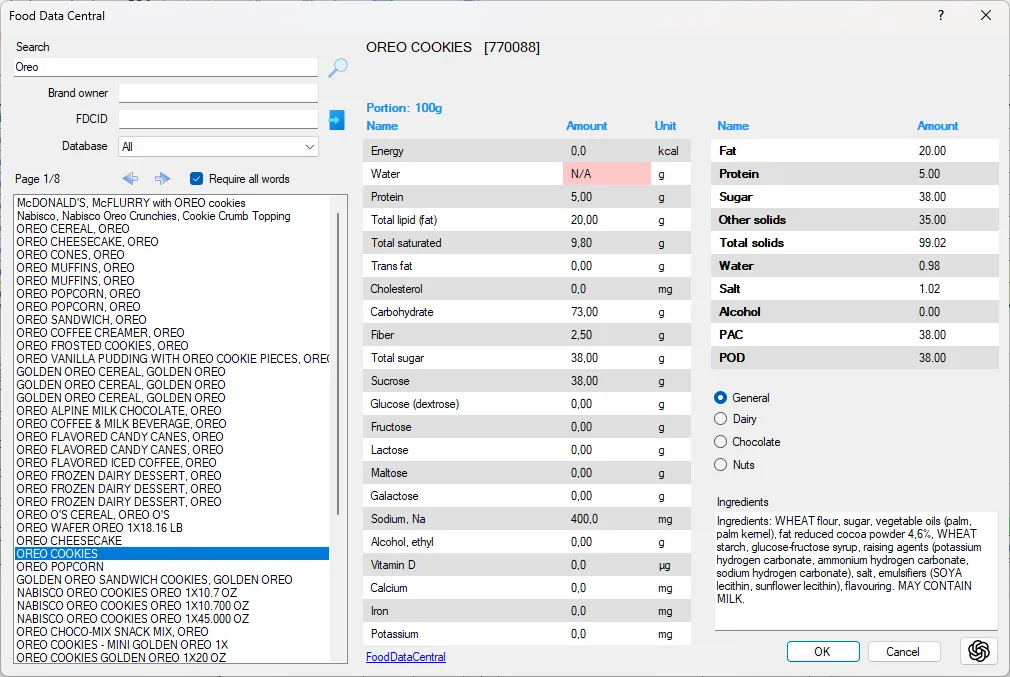Click the Salt value 1.02
Image resolution: width=1010 pixels, height=677 pixels.
tap(929, 289)
